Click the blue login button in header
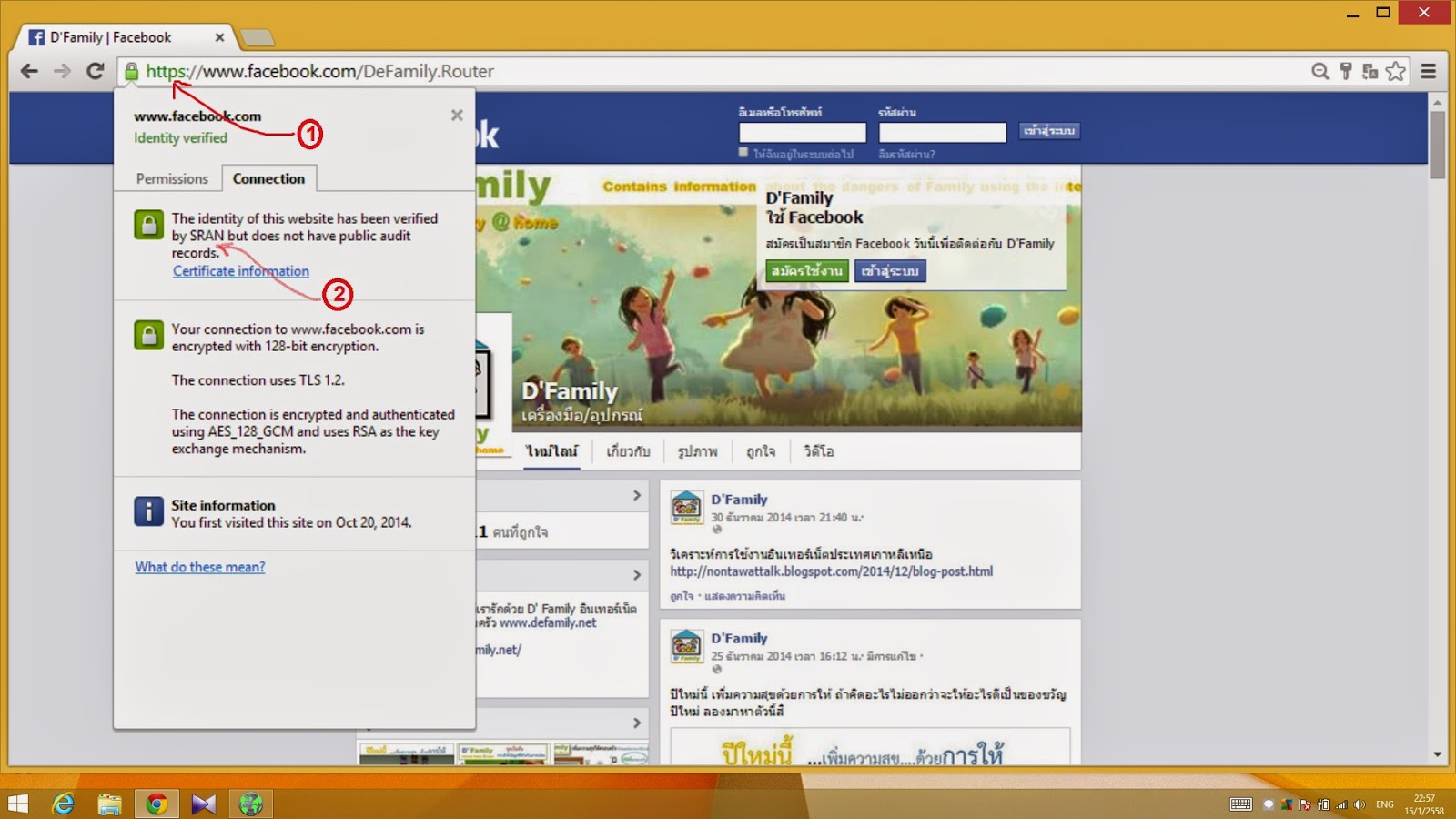 pyautogui.click(x=1049, y=131)
